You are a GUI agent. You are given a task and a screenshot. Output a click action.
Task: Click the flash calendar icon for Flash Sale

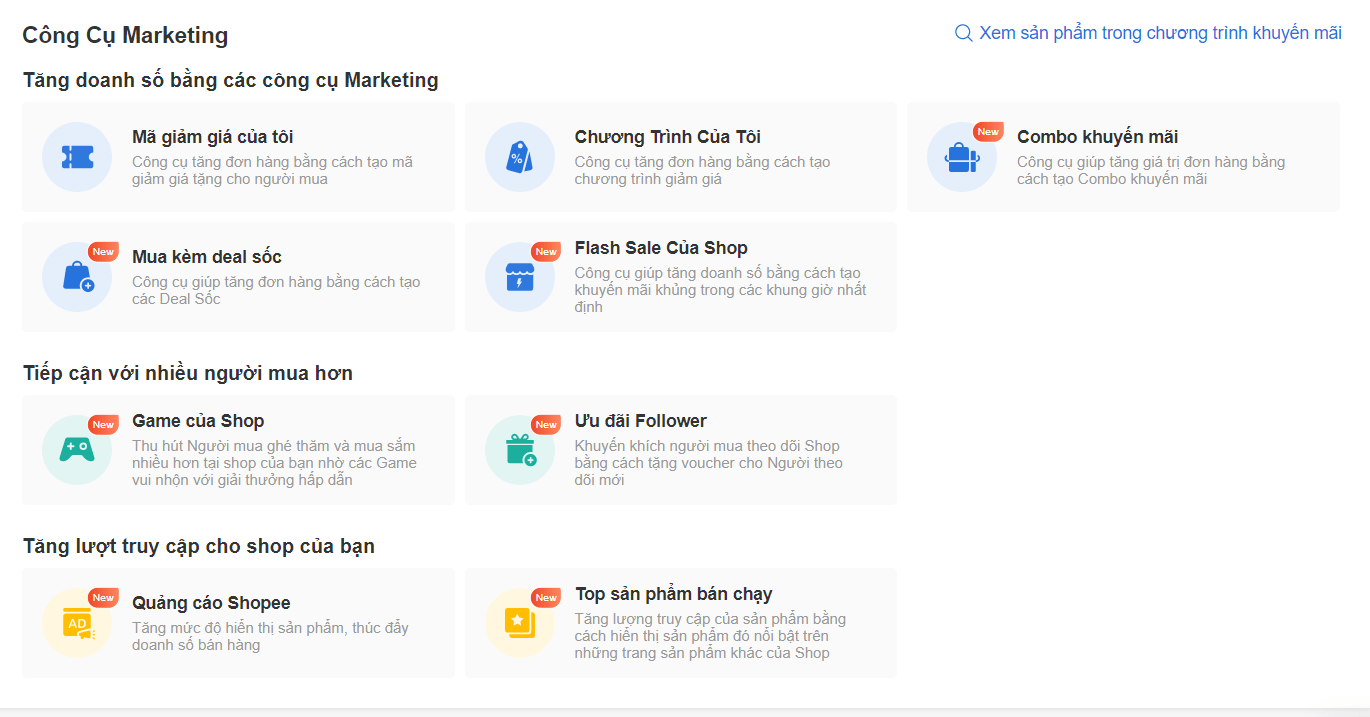click(x=520, y=277)
